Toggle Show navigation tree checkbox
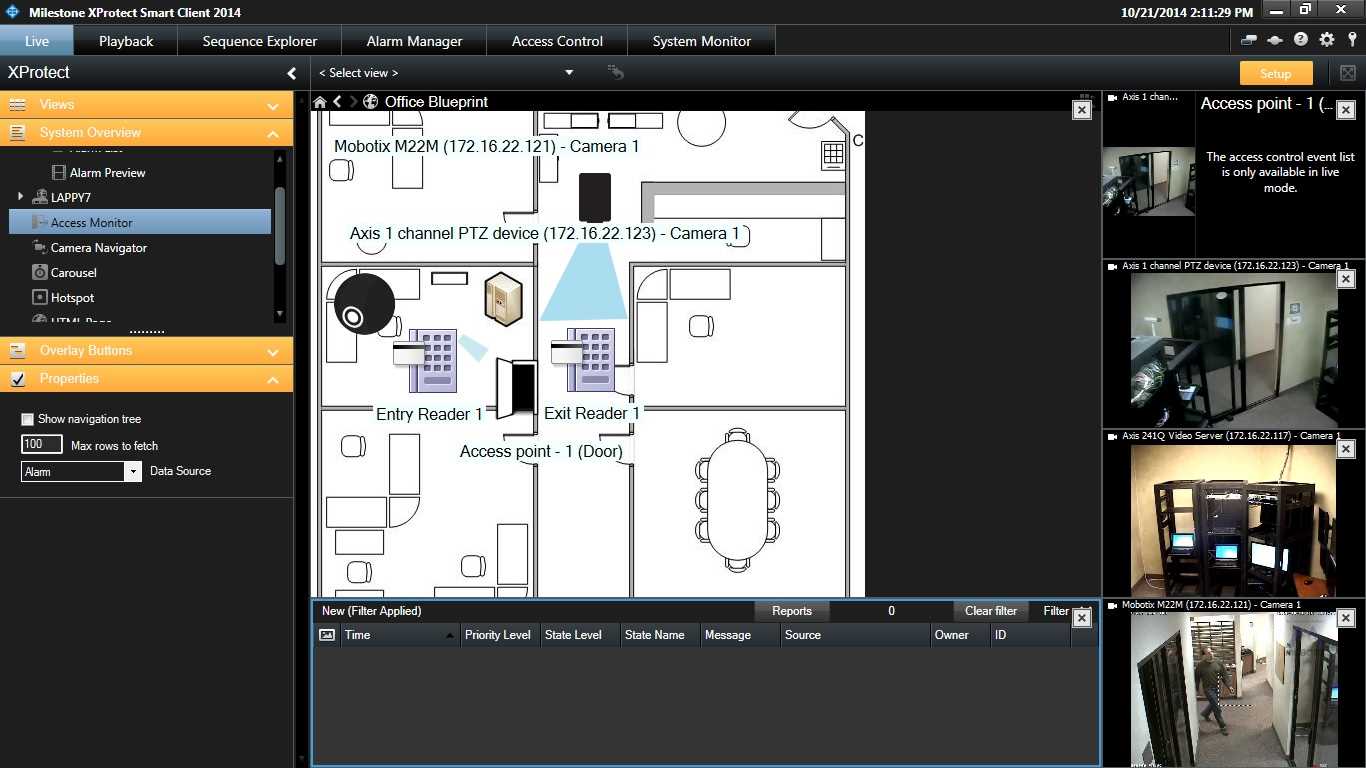 tap(28, 419)
